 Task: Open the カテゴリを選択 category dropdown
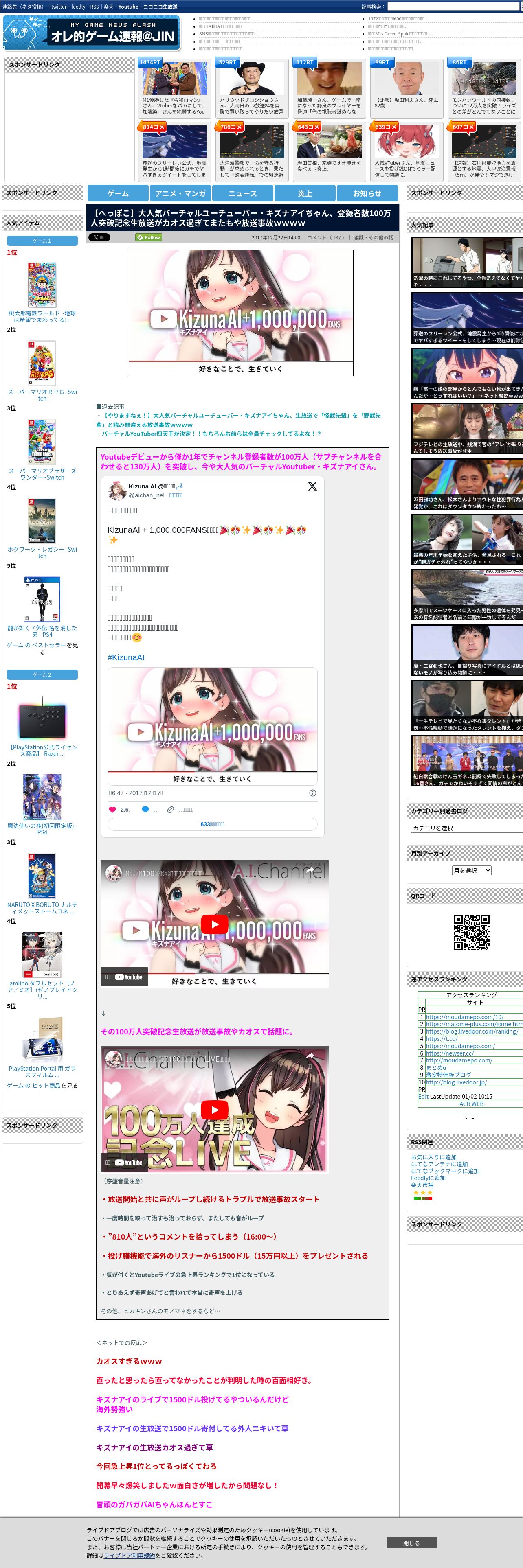tap(467, 828)
